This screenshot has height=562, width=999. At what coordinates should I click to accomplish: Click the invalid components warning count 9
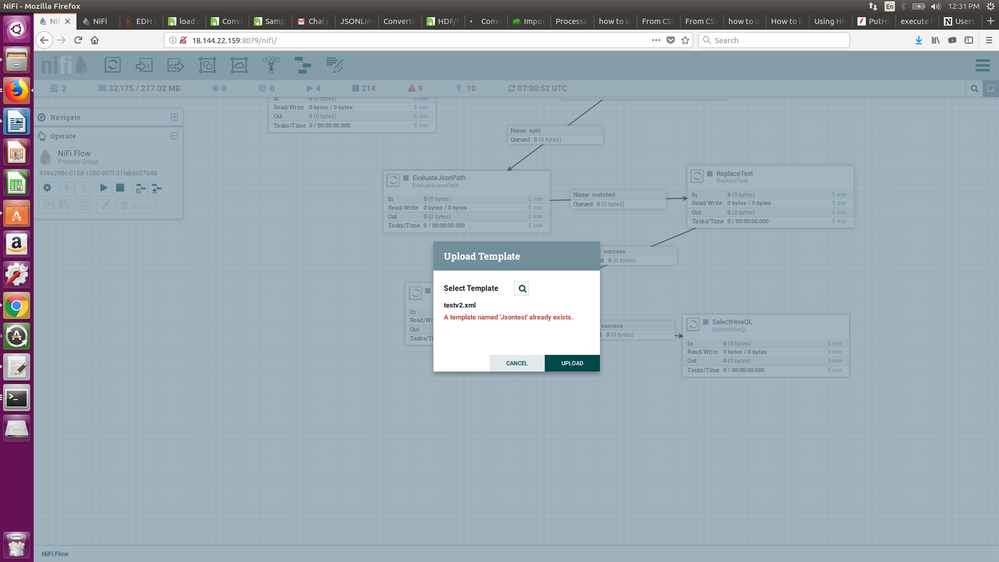[x=415, y=89]
